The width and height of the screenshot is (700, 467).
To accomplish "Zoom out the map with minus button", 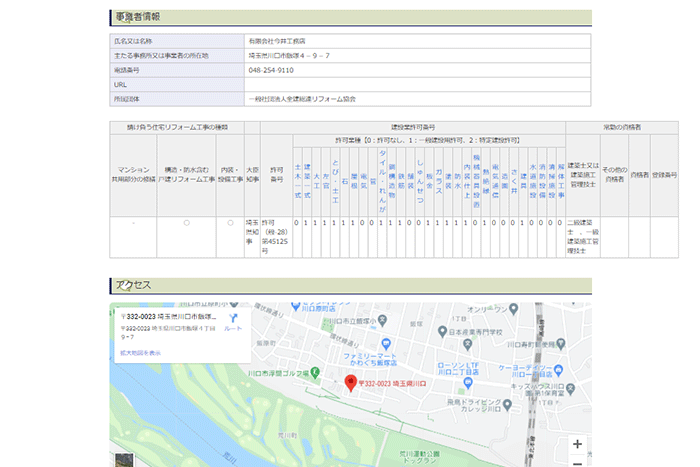I will 577,462.
